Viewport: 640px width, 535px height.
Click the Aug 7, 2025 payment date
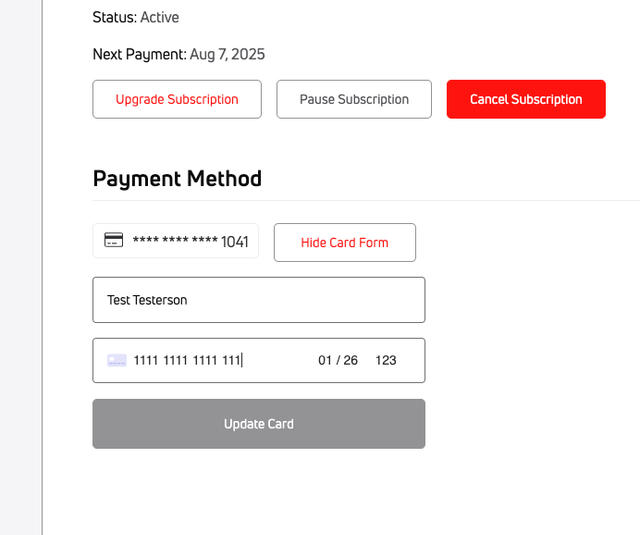click(228, 54)
